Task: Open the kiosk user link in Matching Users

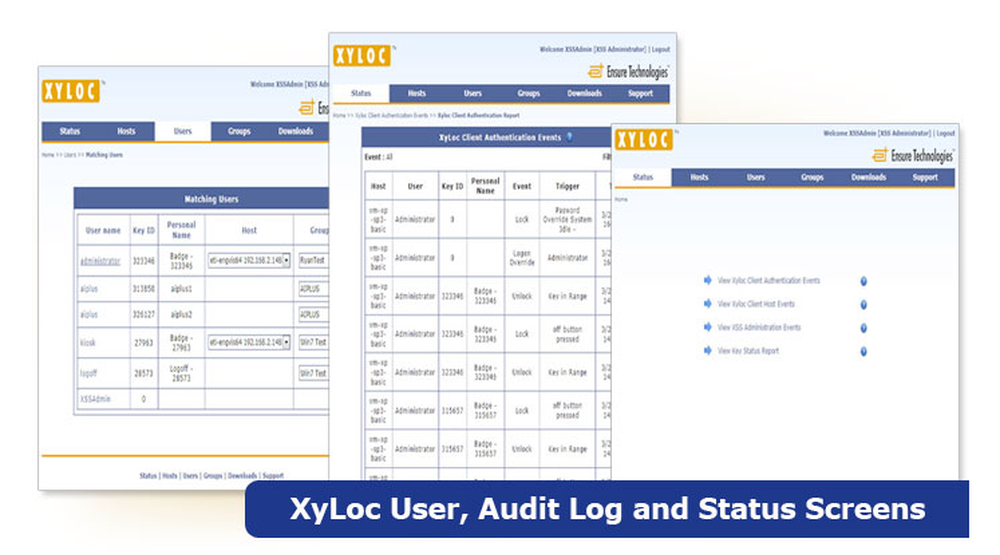Action: click(88, 343)
